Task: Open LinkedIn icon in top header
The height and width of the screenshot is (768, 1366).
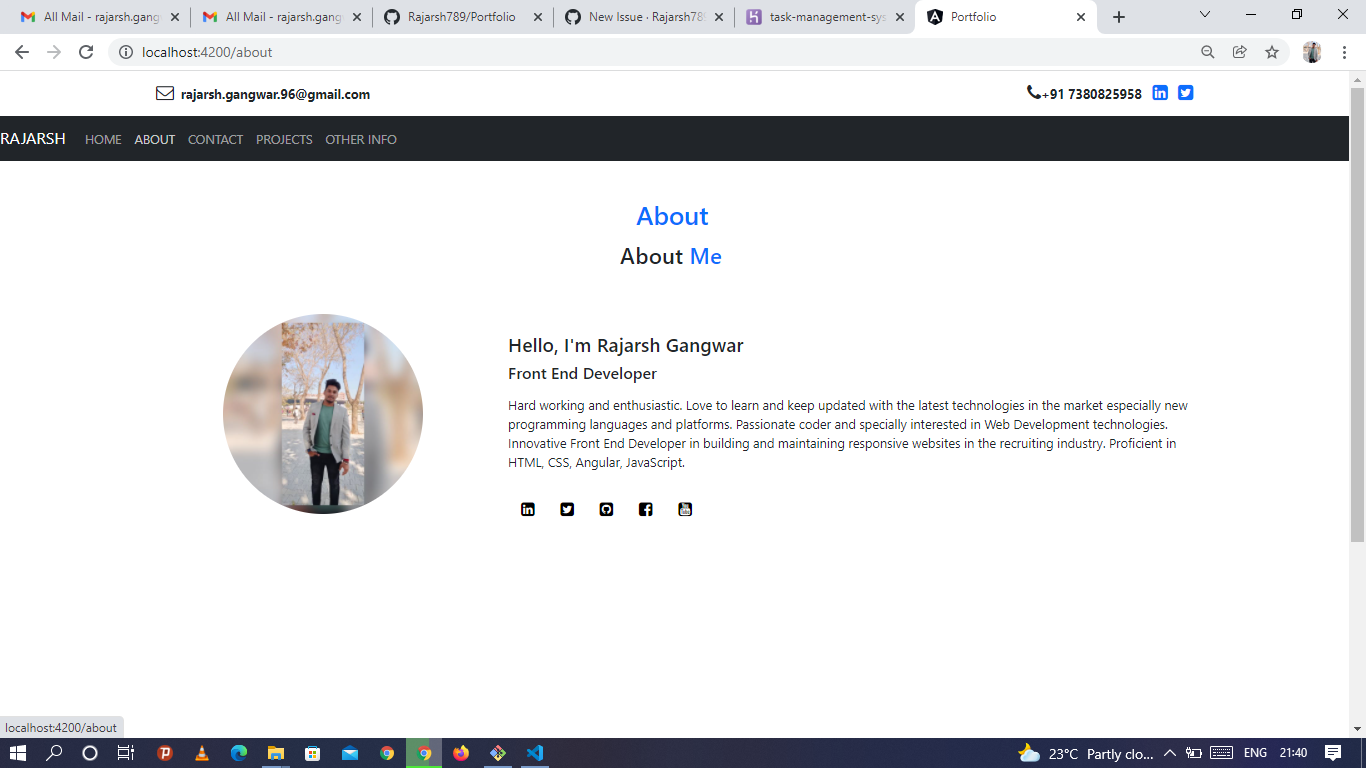Action: tap(1160, 93)
